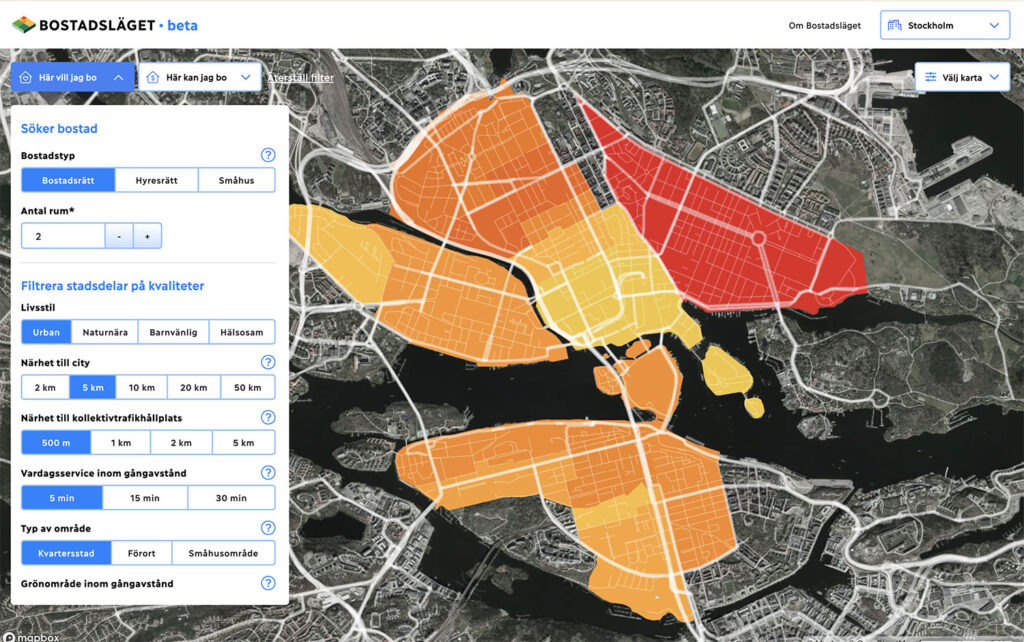Select Kvartersstad area type
This screenshot has width=1024, height=642.
pos(66,553)
